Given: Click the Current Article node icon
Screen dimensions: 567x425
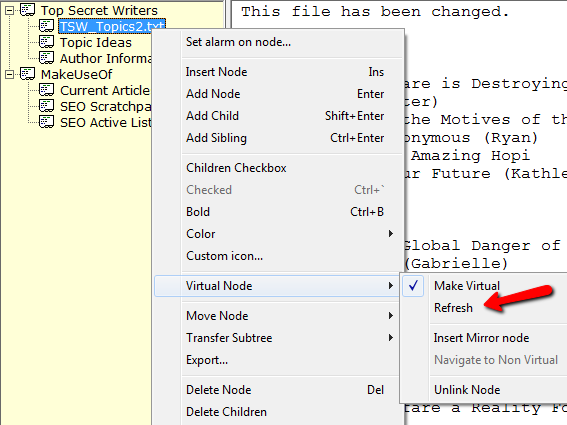Looking at the screenshot, I should click(47, 90).
